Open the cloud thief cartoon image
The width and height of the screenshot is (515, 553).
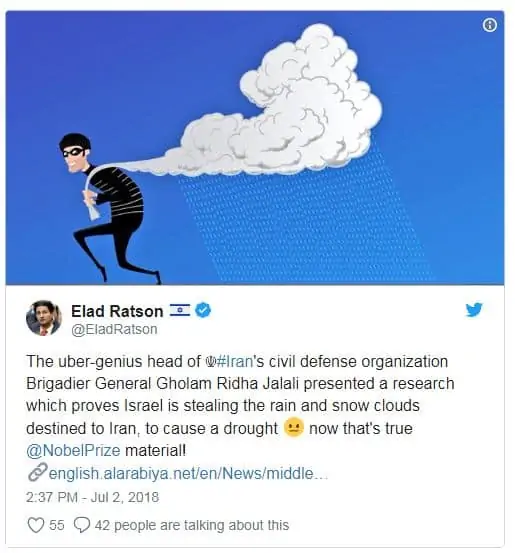255,148
